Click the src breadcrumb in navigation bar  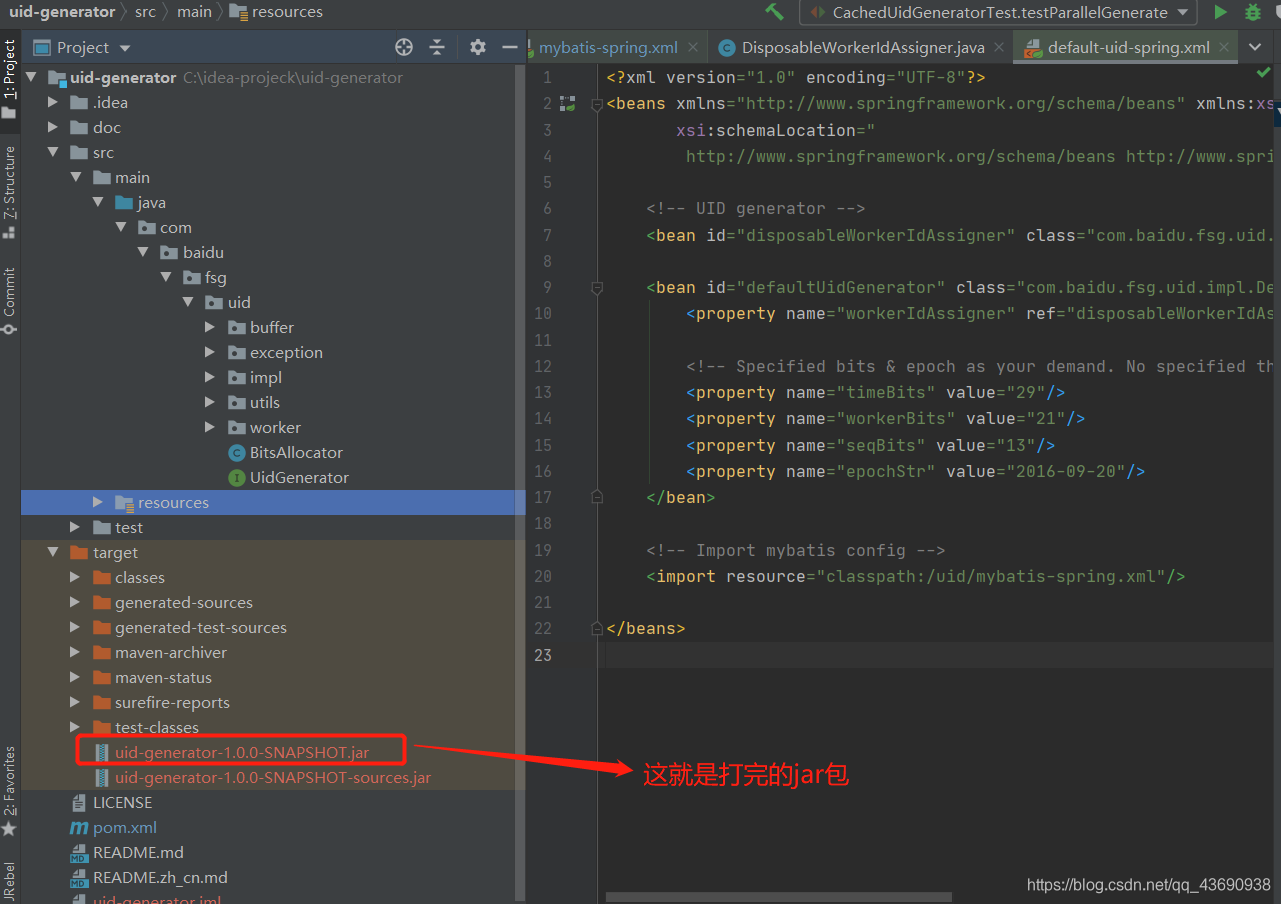tap(145, 12)
